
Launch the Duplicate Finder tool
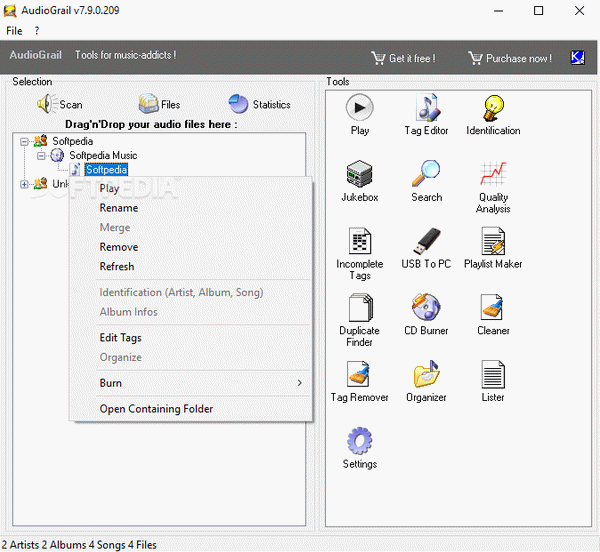click(x=360, y=308)
